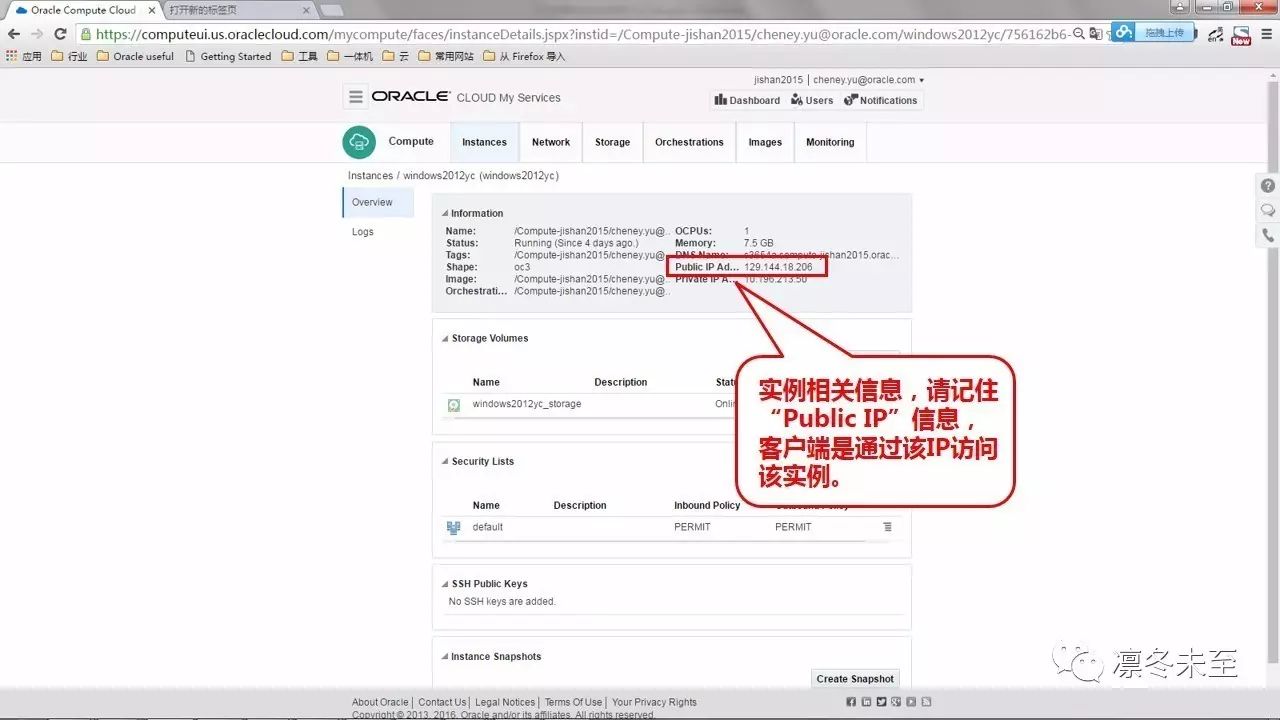Switch to the Monitoring tab

coord(830,142)
